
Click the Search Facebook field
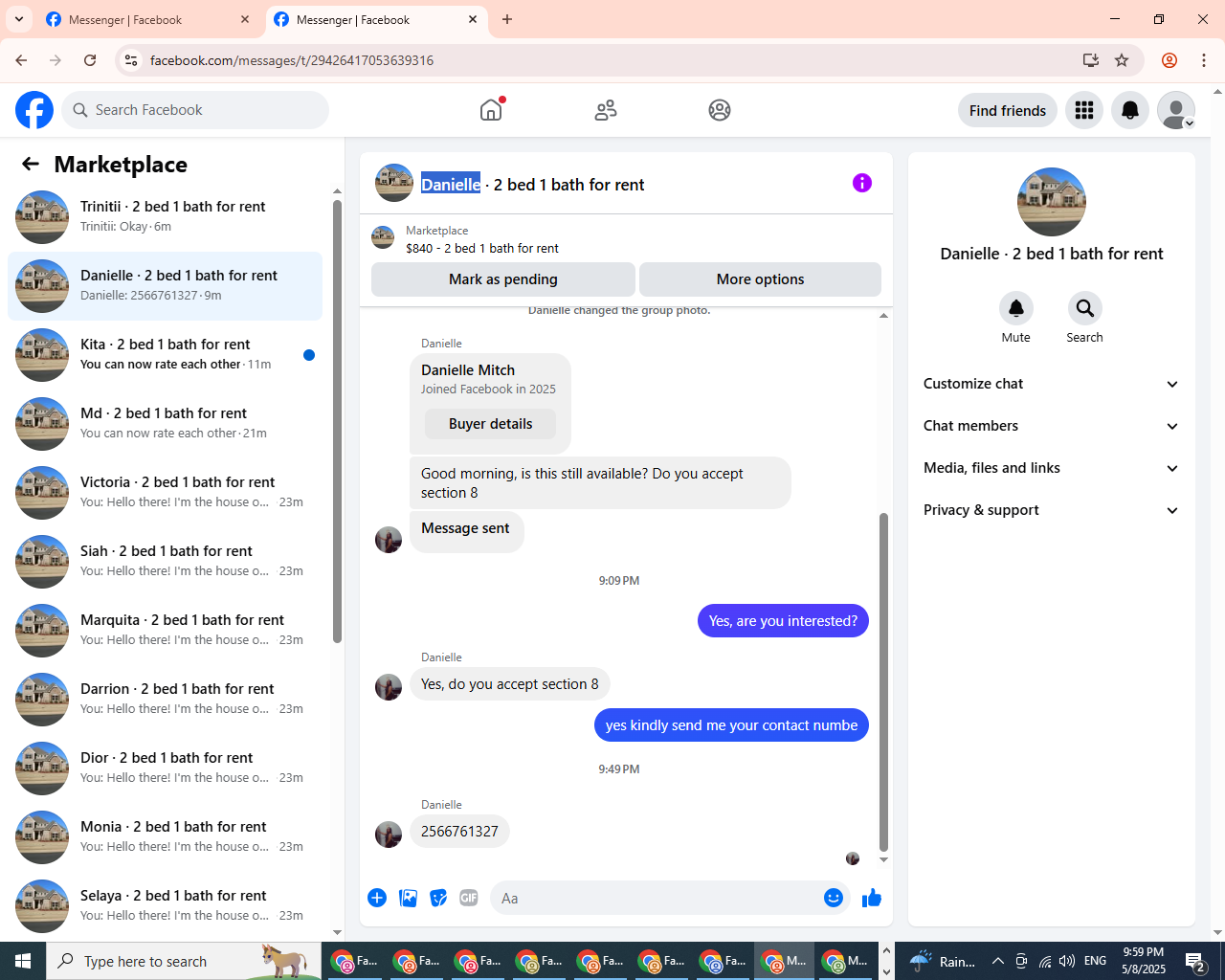195,110
